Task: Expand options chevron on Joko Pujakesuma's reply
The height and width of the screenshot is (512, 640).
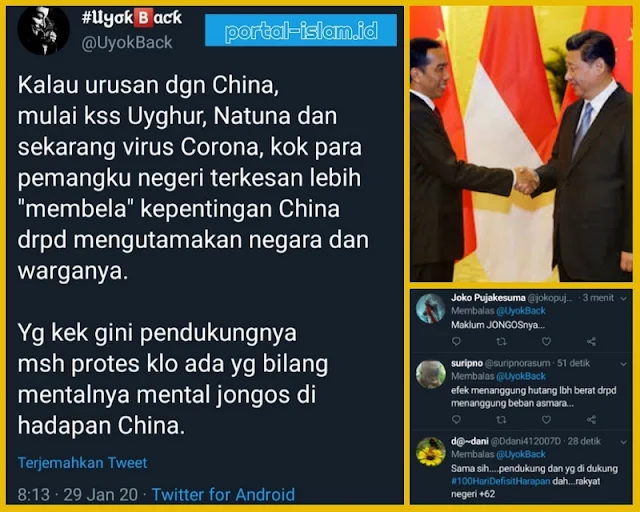Action: pos(623,298)
